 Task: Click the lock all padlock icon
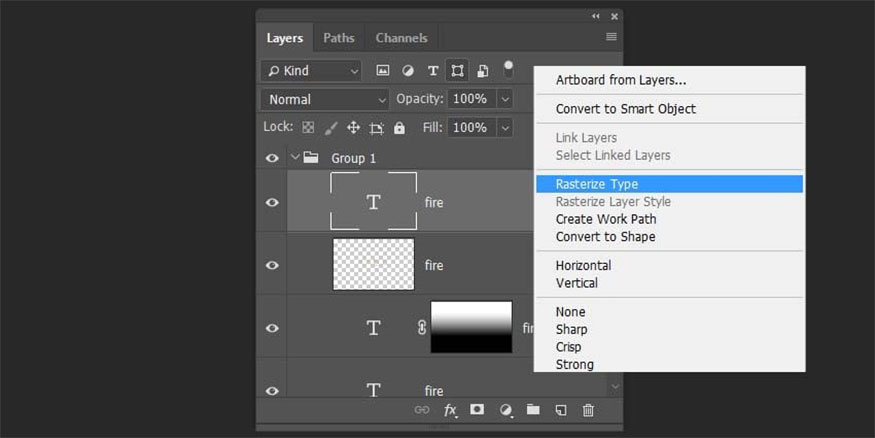(400, 128)
